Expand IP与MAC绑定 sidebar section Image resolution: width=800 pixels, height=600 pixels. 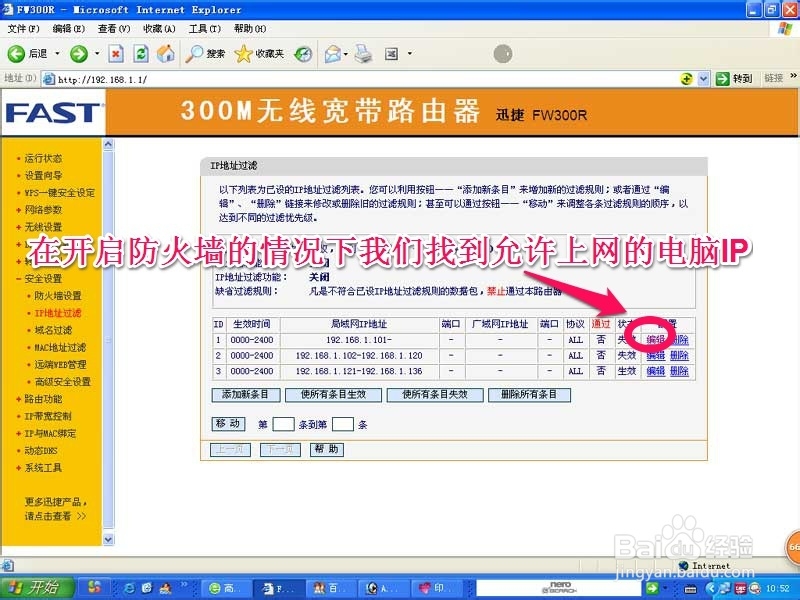[x=50, y=434]
